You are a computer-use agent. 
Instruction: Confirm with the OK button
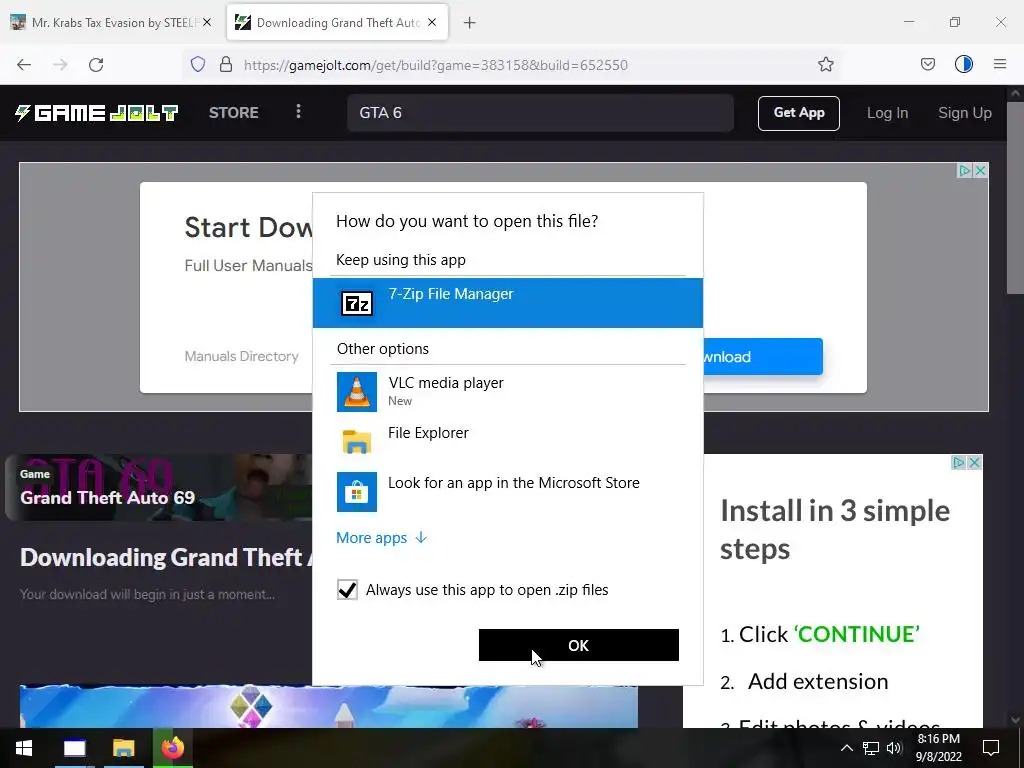(x=579, y=645)
